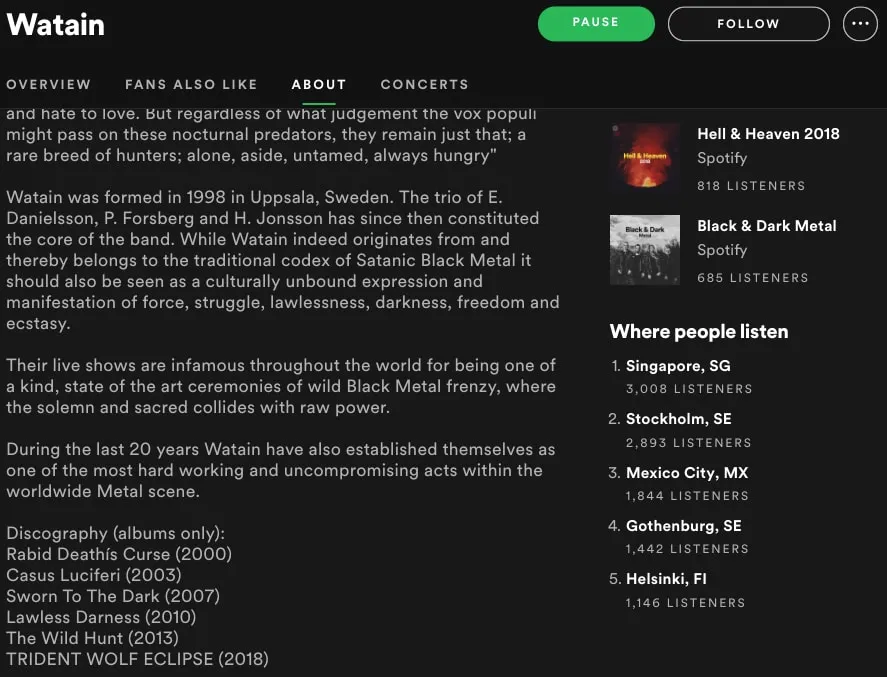Open Singapore, SG listener location
Image resolution: width=887 pixels, height=677 pixels.
[x=678, y=366]
